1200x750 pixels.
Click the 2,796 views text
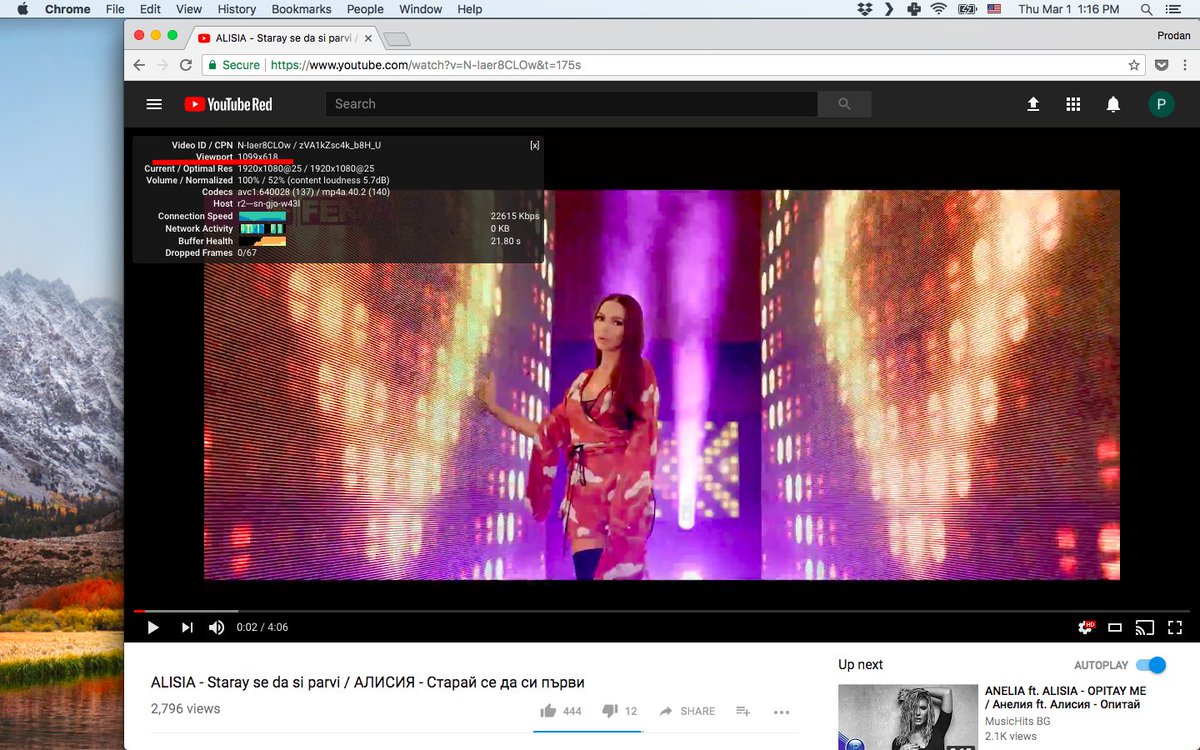185,708
